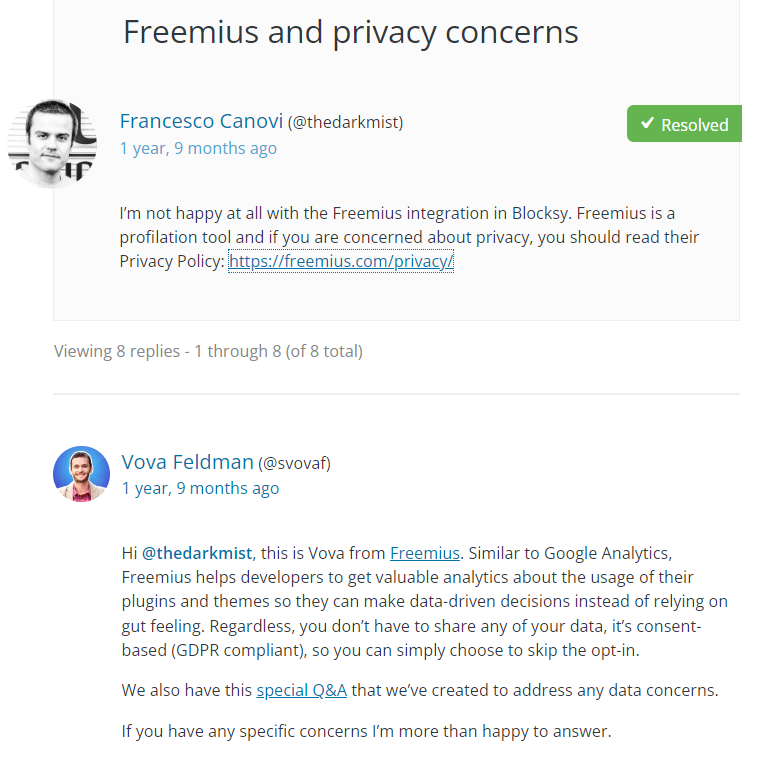
Task: Open the @thedarkmist mention link
Action: [x=197, y=553]
